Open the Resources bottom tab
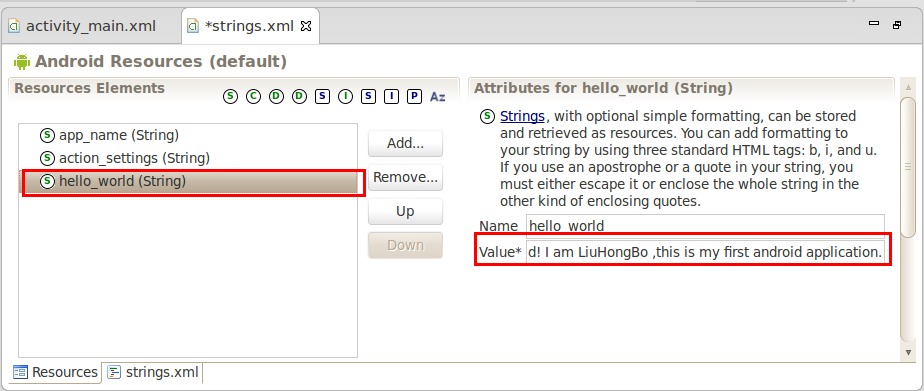924x391 pixels. (55, 372)
